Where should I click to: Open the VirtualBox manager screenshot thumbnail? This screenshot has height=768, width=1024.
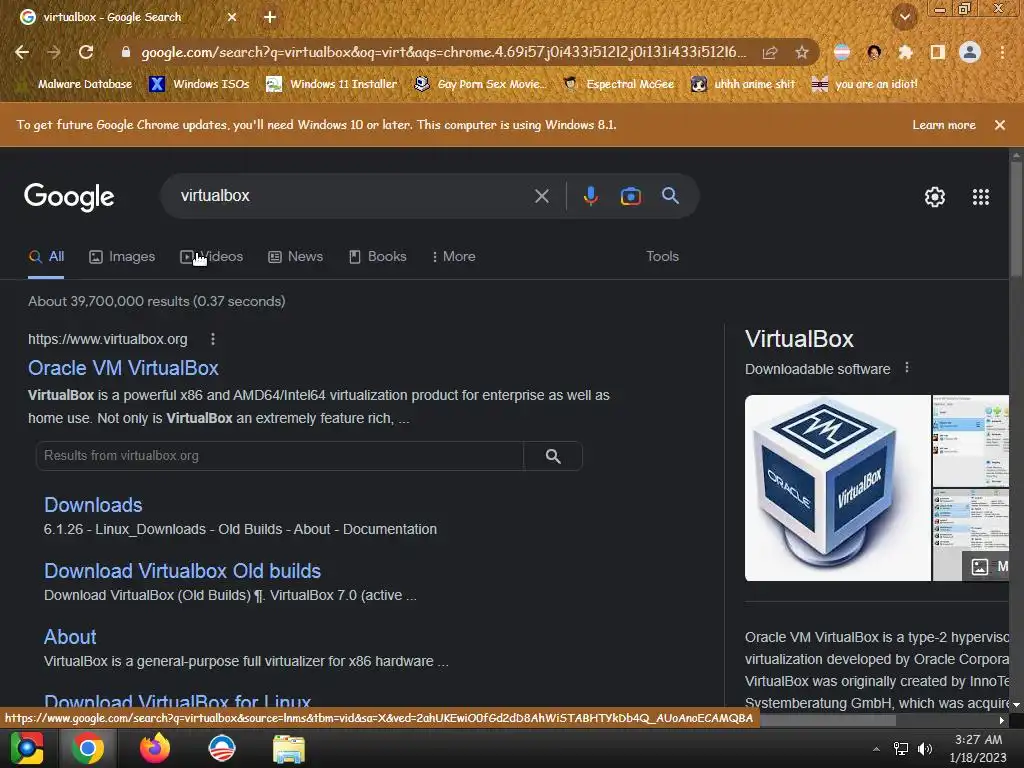coord(970,441)
